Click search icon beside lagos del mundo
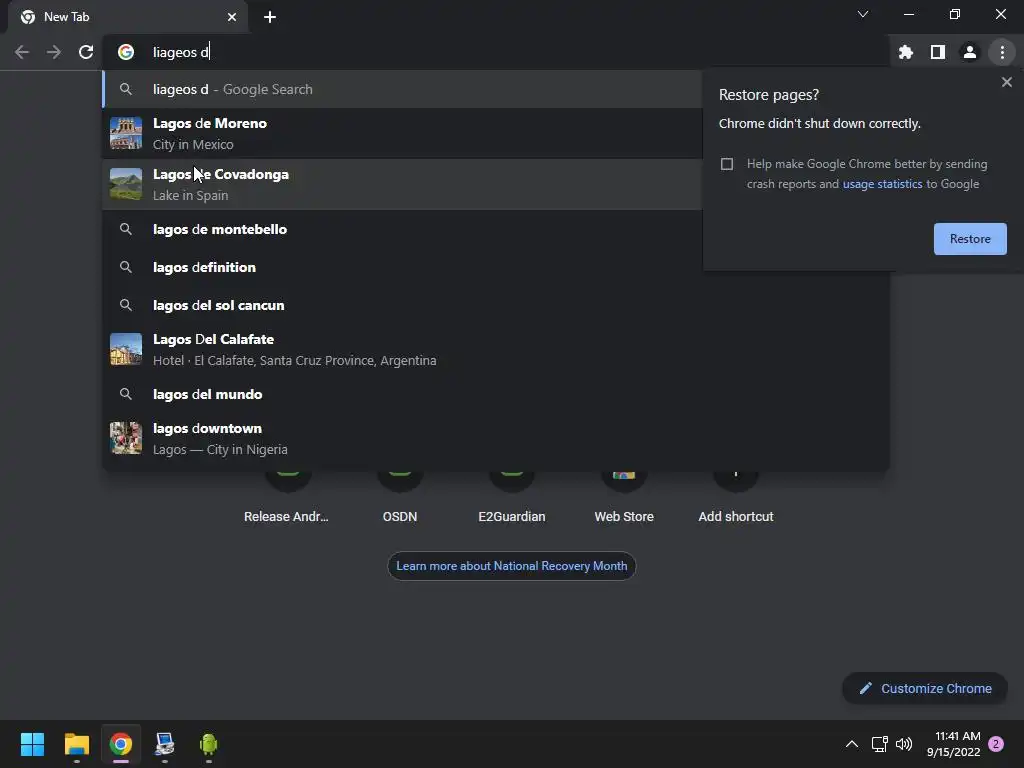This screenshot has width=1024, height=768. click(125, 394)
